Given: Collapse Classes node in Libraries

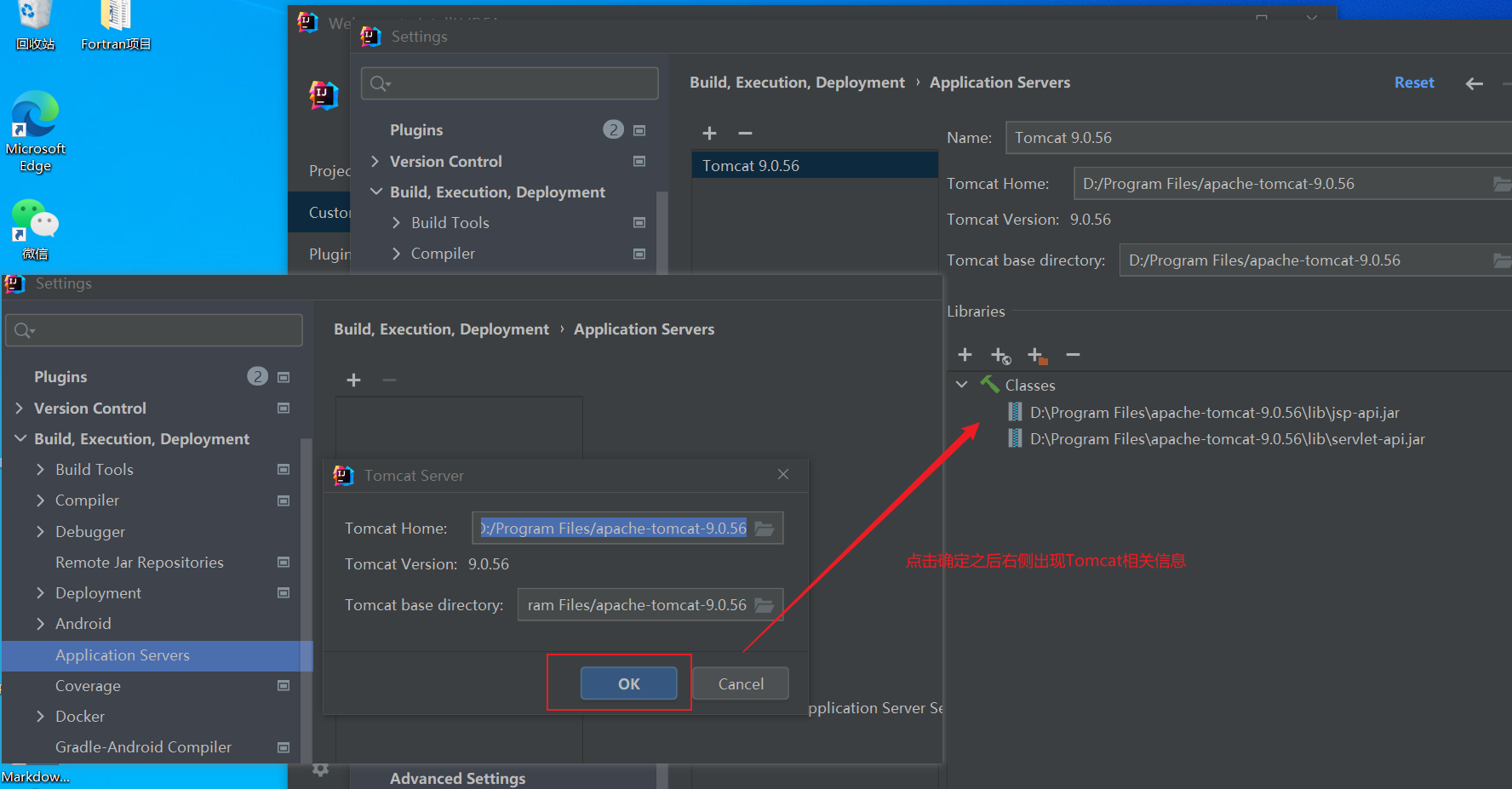Looking at the screenshot, I should click(x=961, y=385).
